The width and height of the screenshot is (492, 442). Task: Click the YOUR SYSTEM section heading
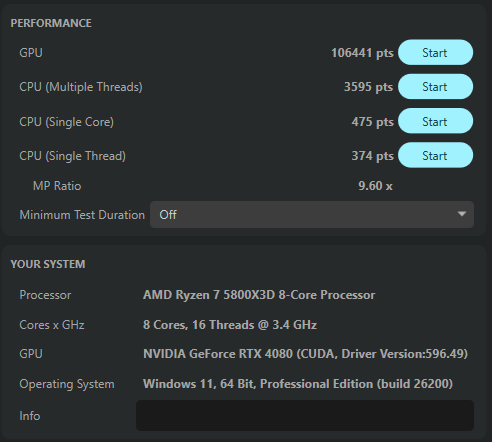(48, 264)
